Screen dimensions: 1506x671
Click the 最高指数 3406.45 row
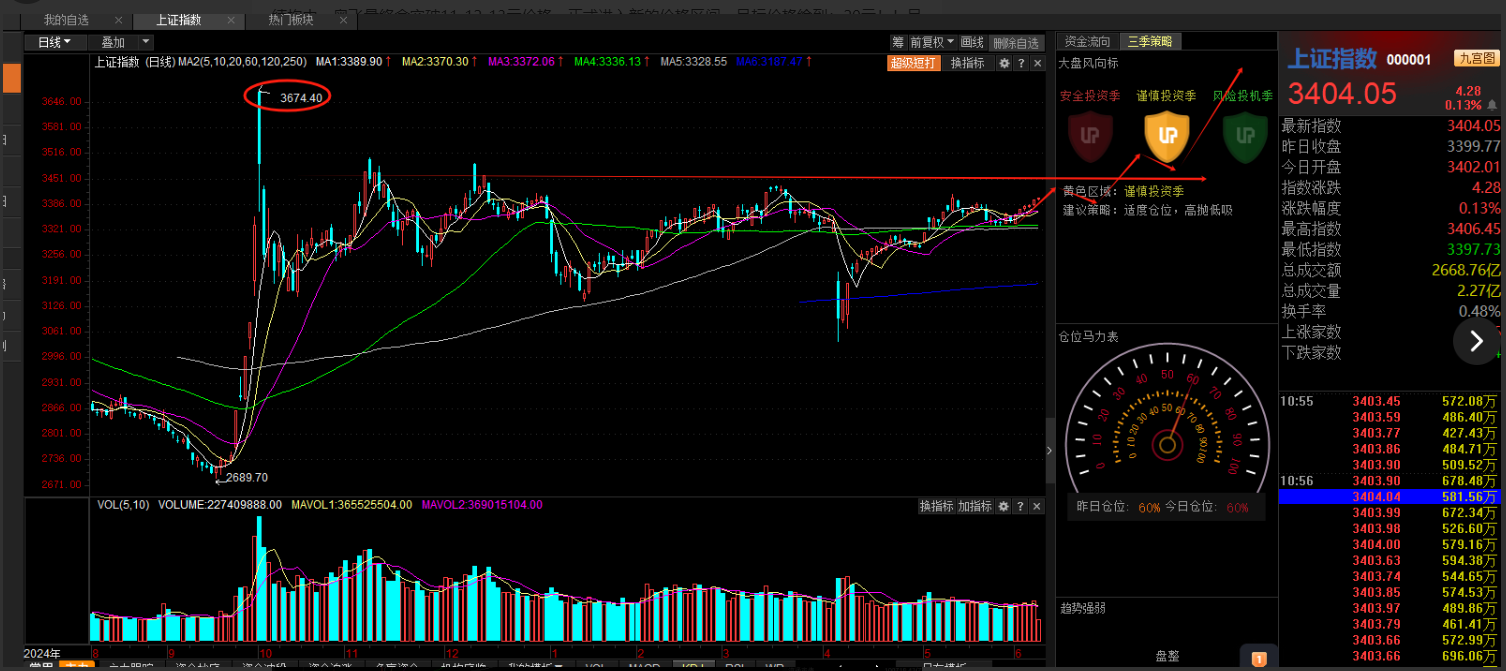1392,229
